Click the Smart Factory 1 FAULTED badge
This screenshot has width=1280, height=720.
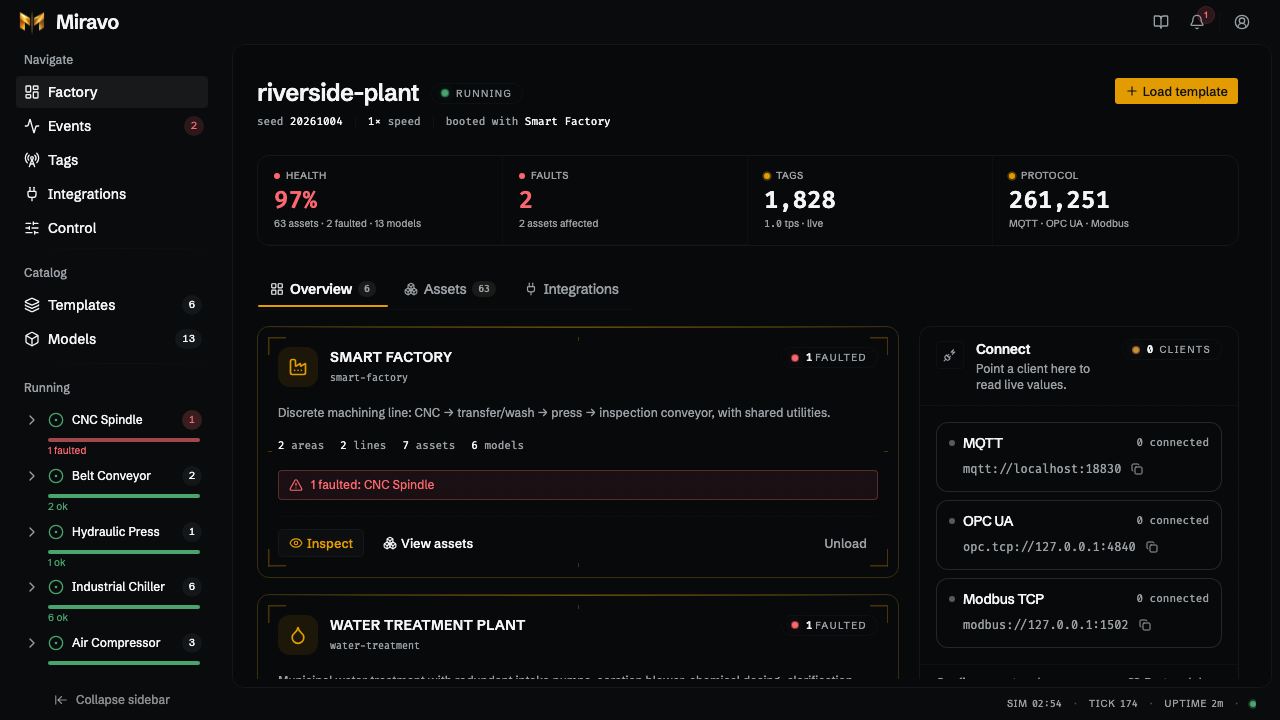point(829,357)
